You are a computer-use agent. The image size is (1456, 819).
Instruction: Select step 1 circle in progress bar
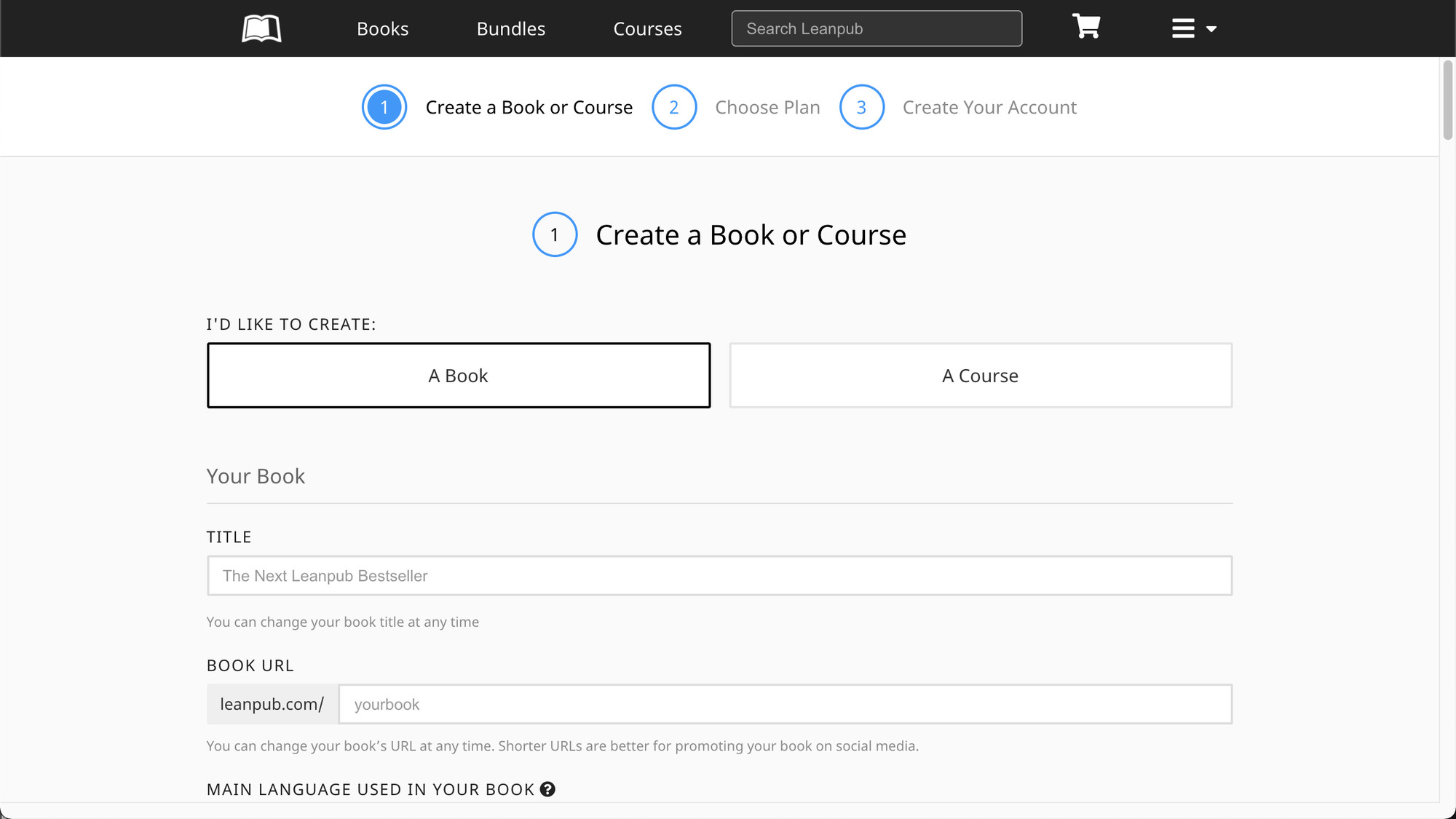[384, 107]
